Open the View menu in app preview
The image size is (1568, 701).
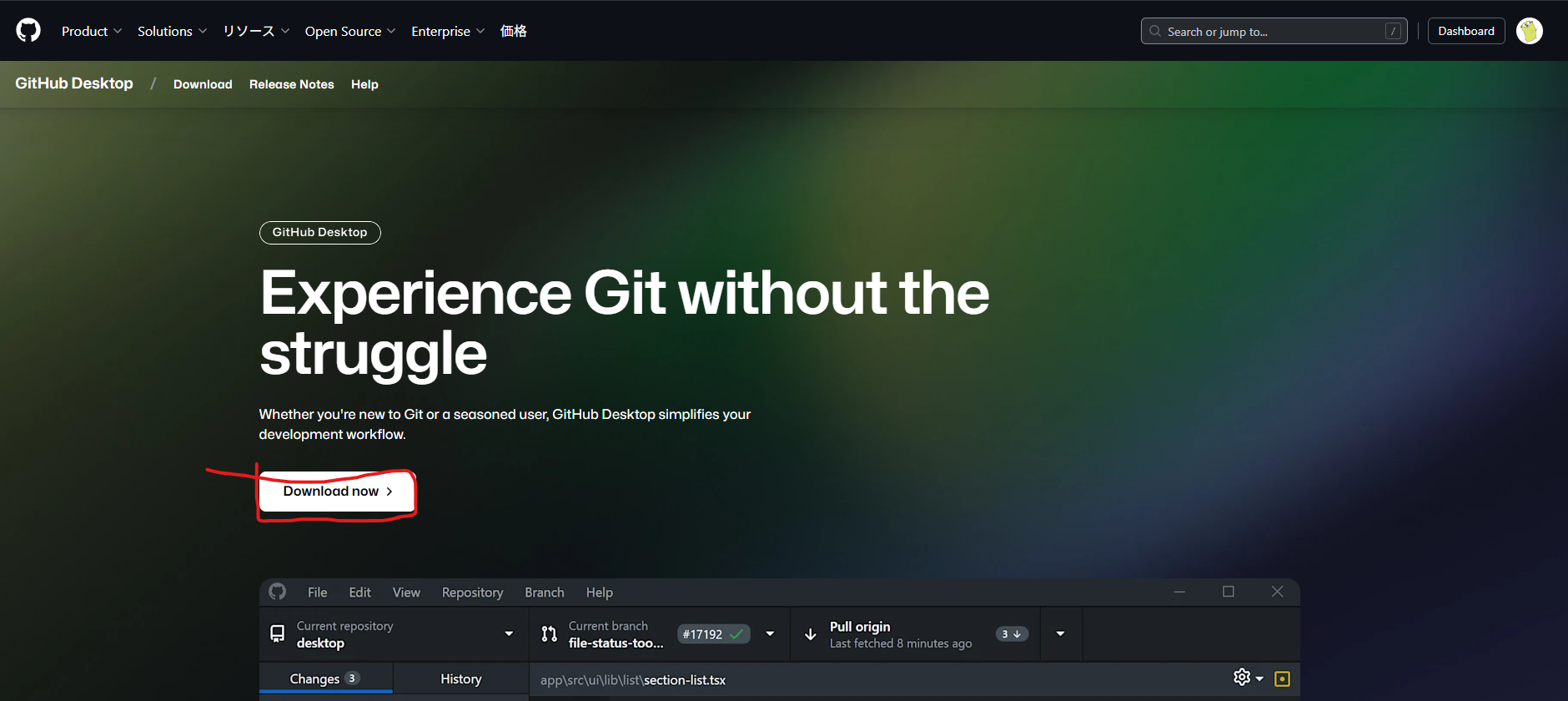[406, 593]
